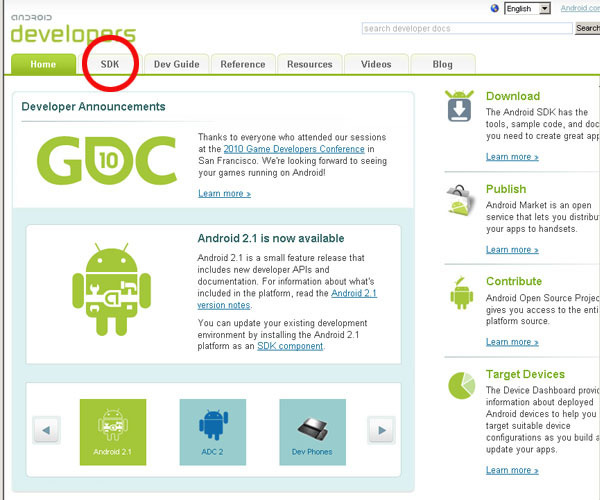Click the Android.com link at top right
Image resolution: width=600 pixels, height=500 pixels.
[x=580, y=8]
